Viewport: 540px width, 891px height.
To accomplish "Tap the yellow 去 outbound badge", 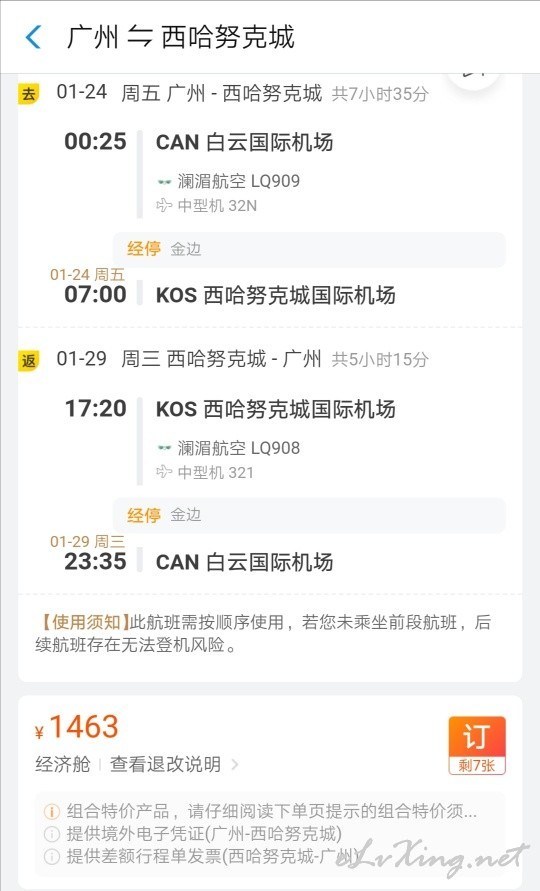I will coord(28,93).
